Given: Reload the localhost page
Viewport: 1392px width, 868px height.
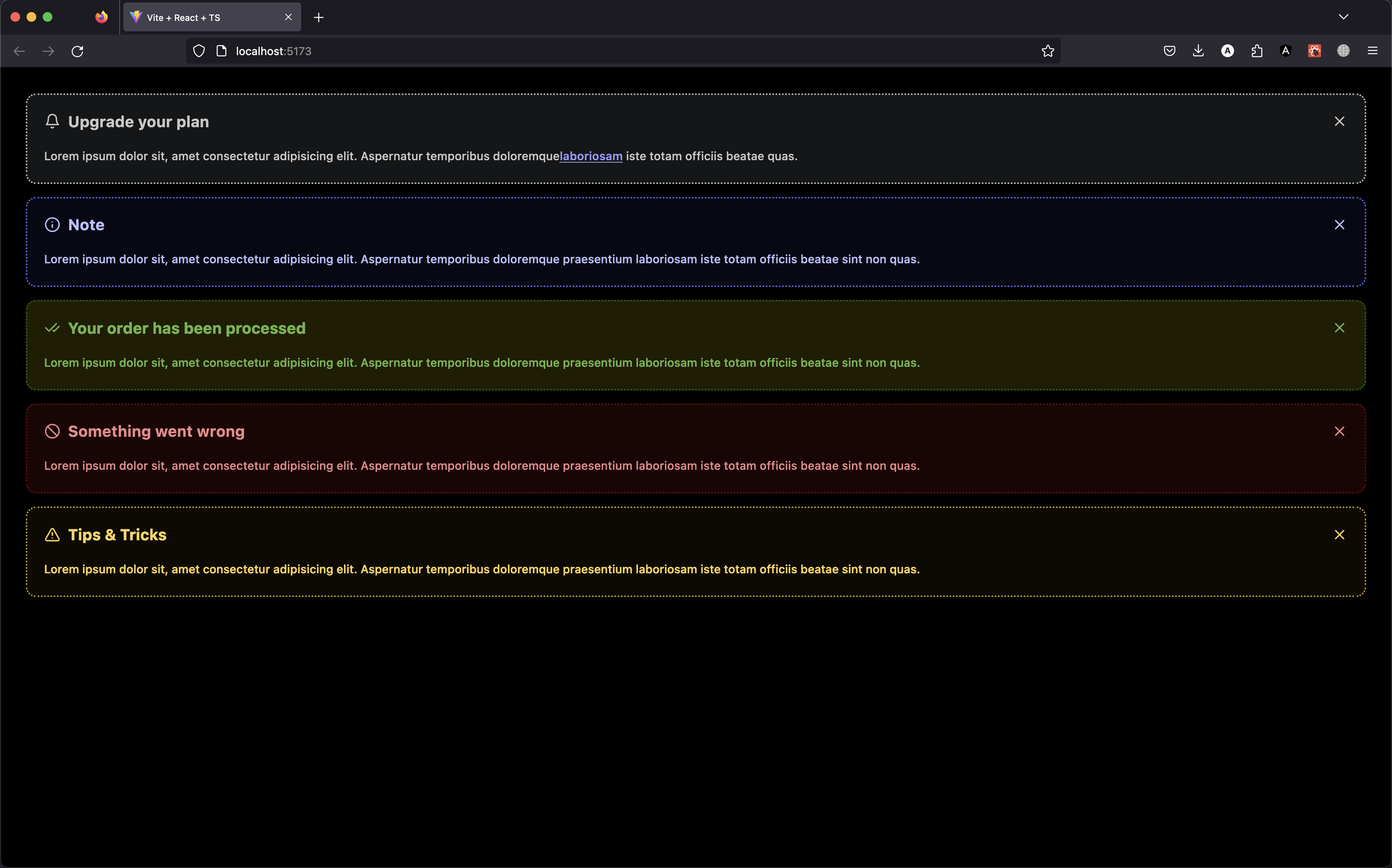Looking at the screenshot, I should (77, 51).
